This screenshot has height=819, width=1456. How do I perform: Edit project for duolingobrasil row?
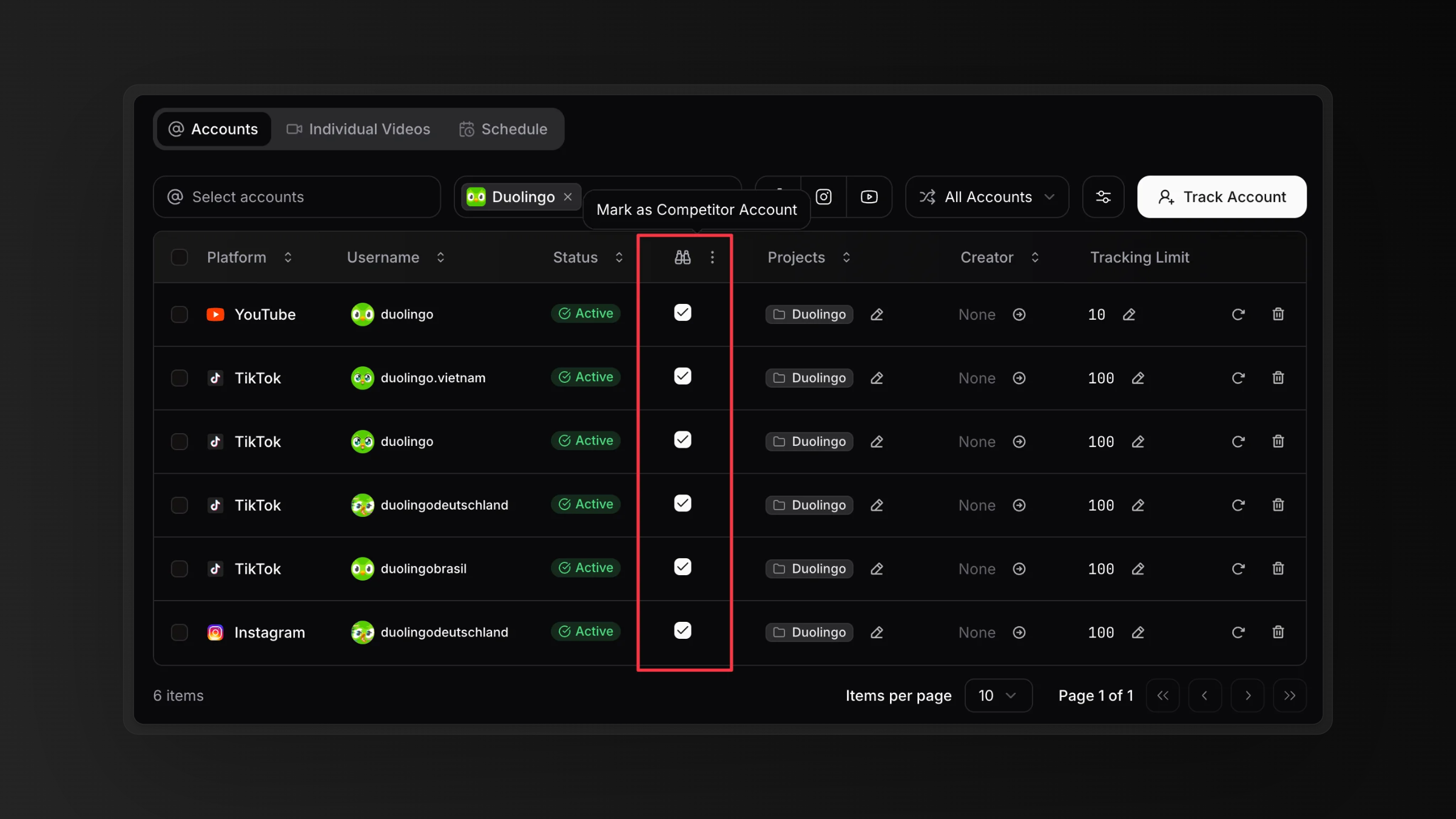coord(877,568)
